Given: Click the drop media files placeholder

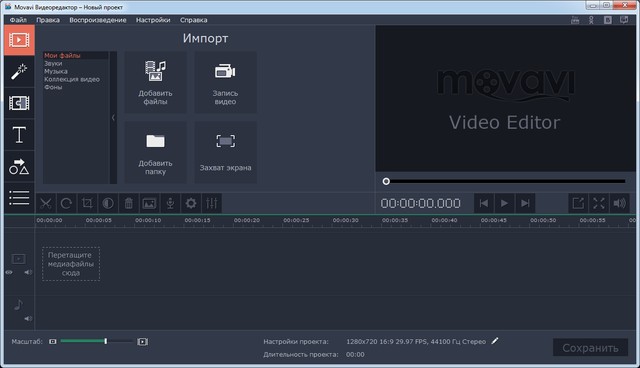Looking at the screenshot, I should pos(71,264).
